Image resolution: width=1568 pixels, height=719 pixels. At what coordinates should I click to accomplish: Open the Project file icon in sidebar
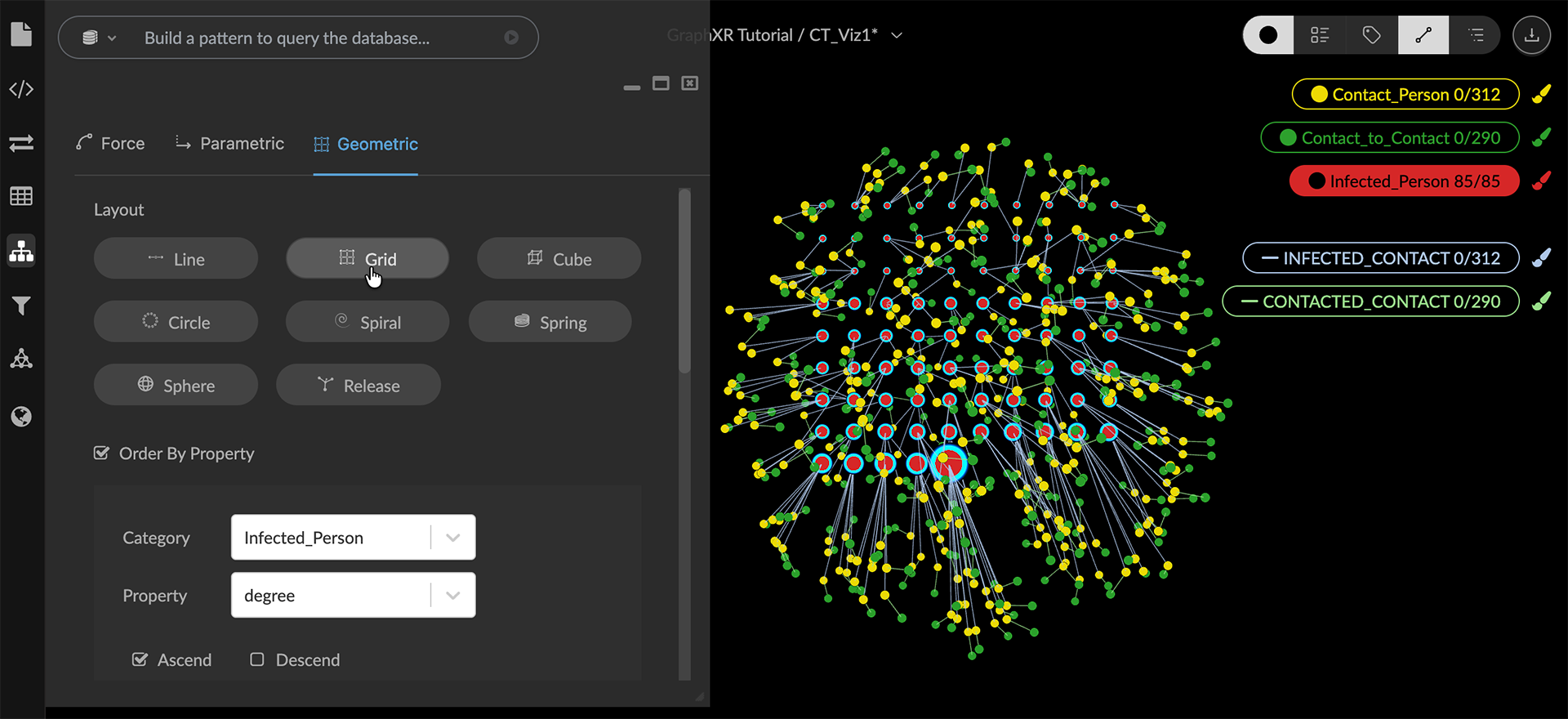tap(21, 34)
